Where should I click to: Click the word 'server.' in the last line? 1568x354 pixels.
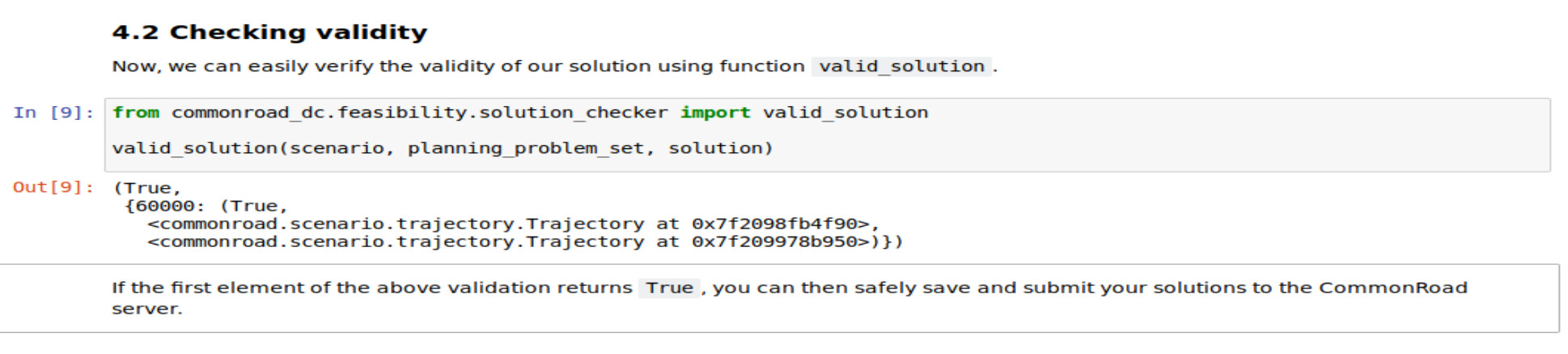pos(147,309)
